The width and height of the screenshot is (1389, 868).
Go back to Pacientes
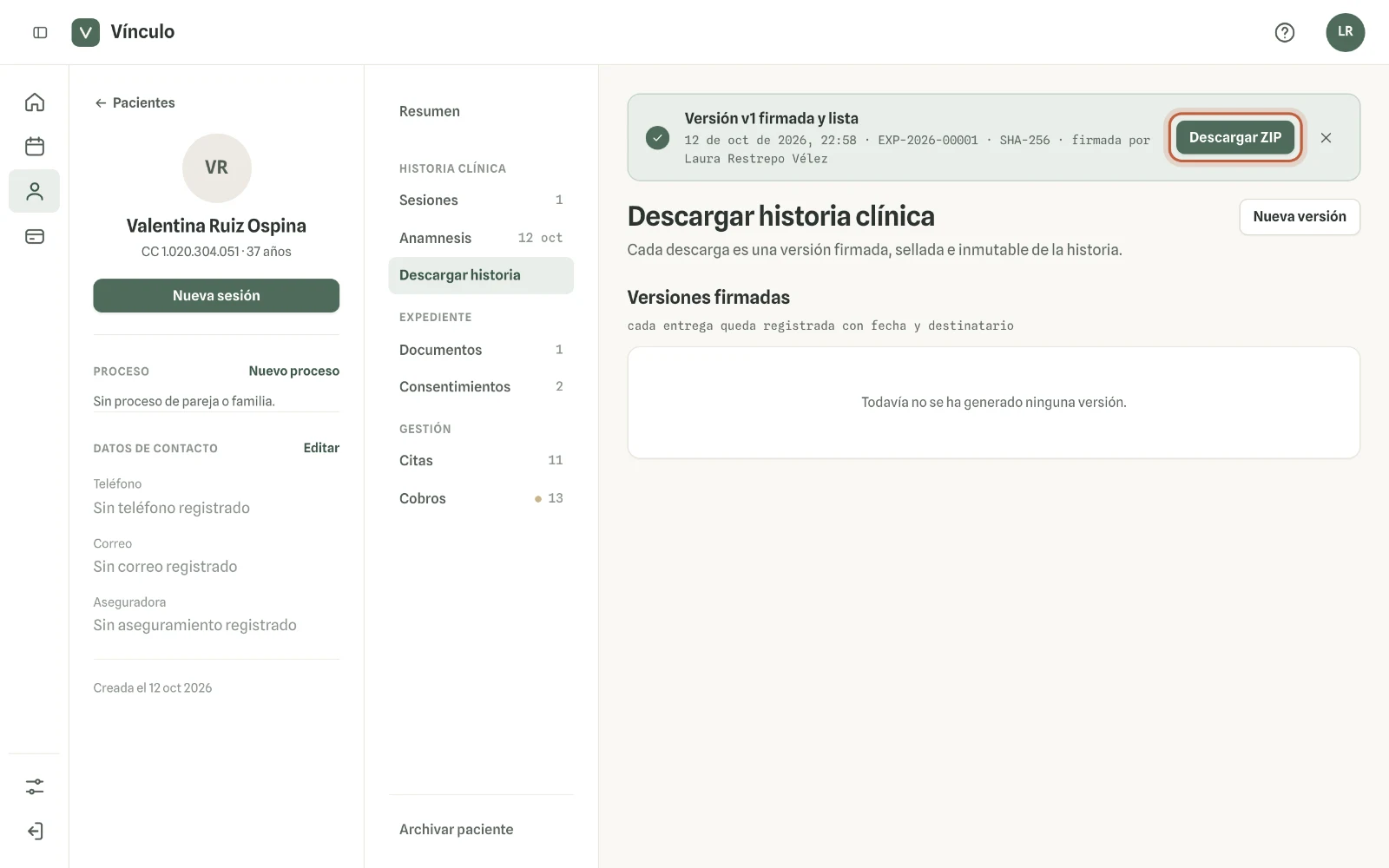pos(135,102)
